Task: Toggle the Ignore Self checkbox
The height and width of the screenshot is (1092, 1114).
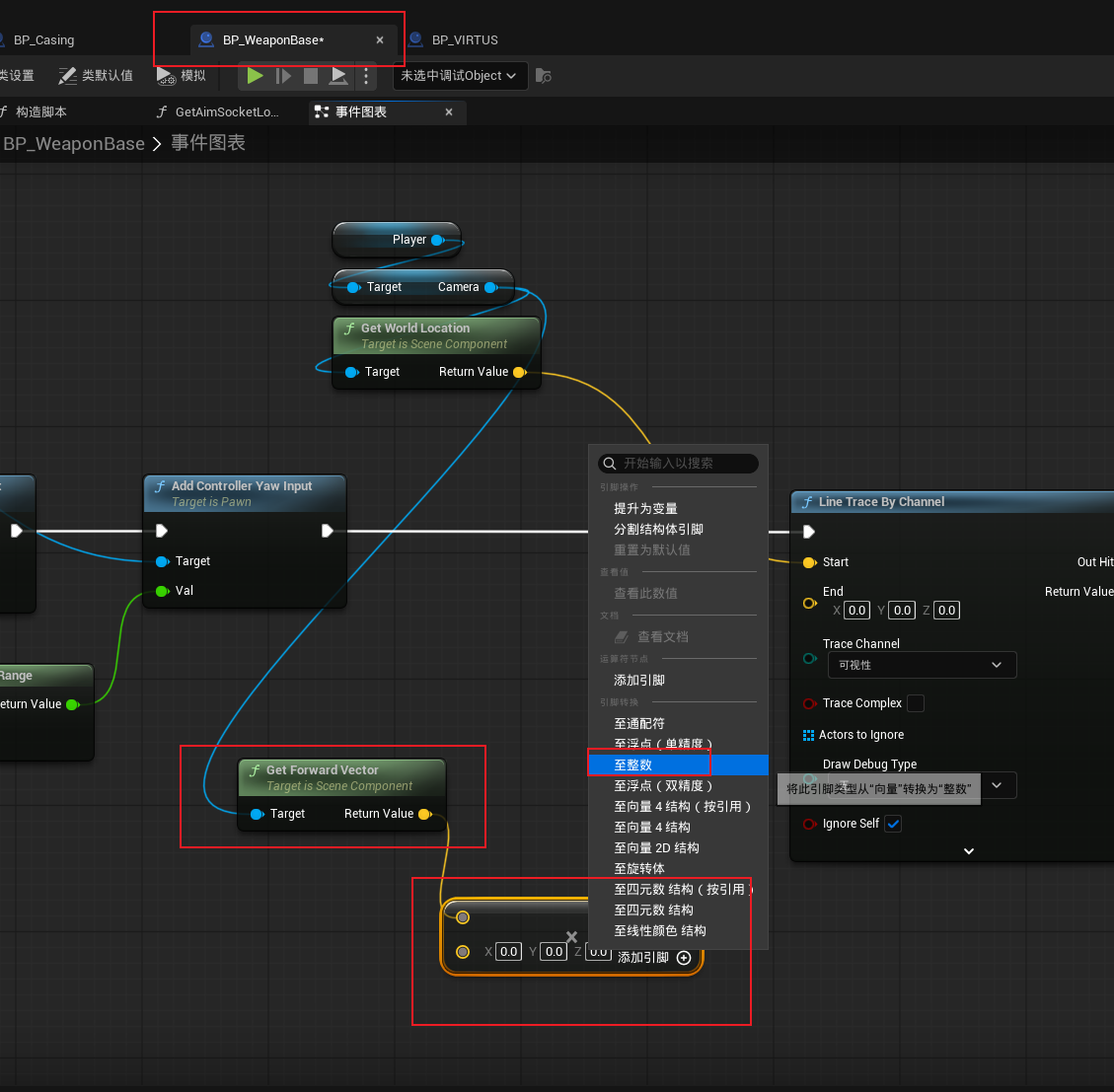Action: [x=894, y=824]
